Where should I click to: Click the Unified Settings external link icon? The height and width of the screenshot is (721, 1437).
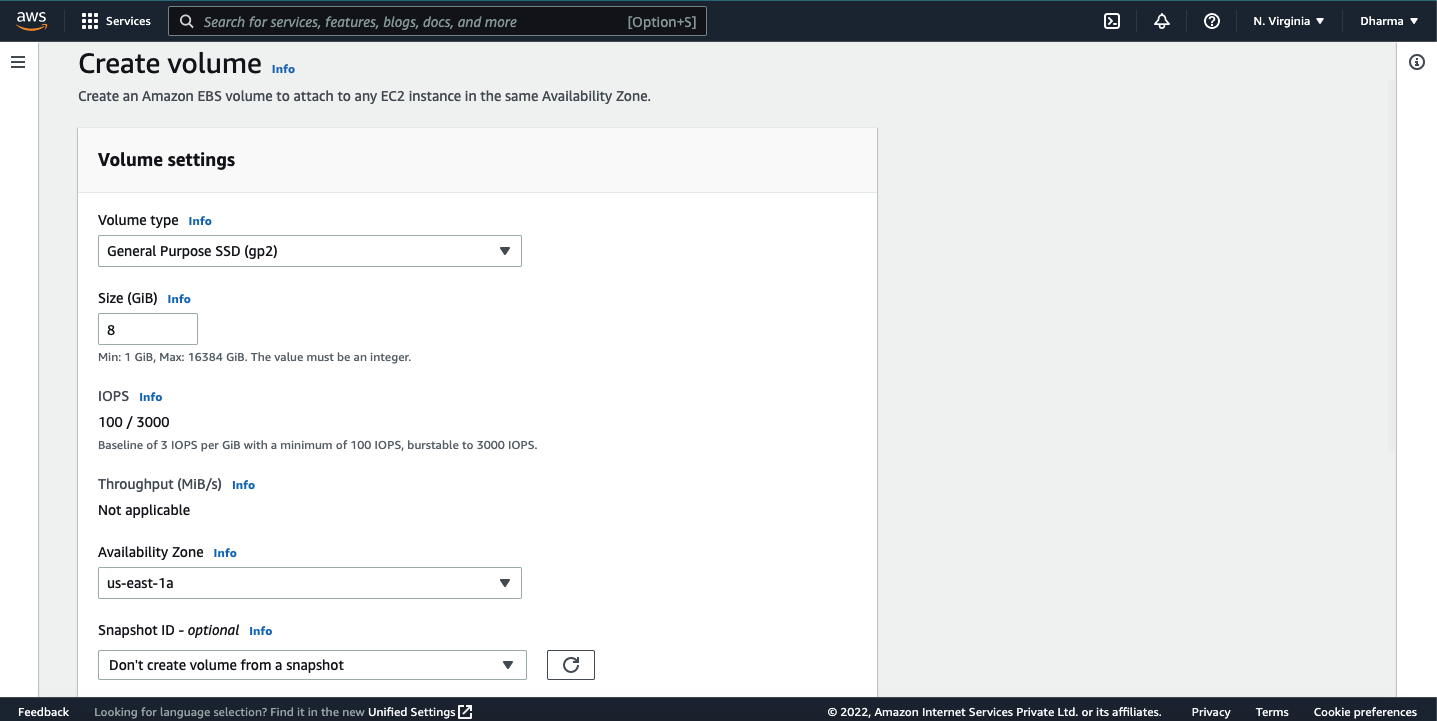coord(465,712)
